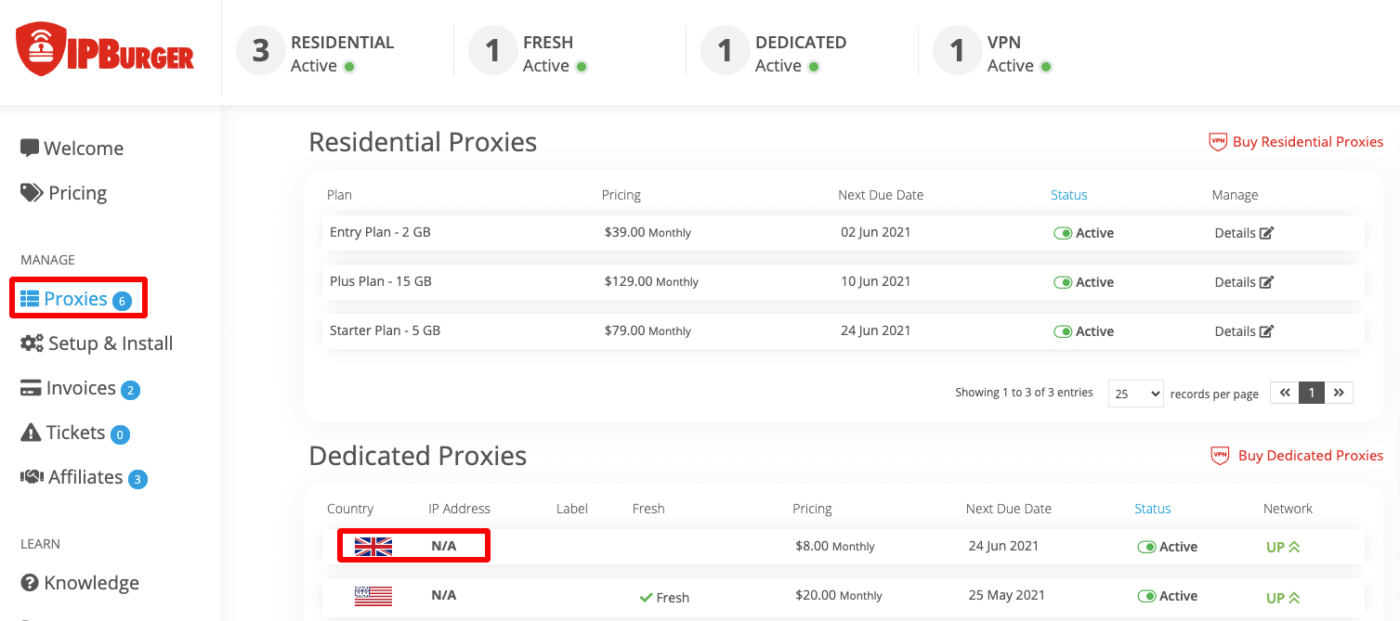Click the Buy Residential Proxies VPN icon
The width and height of the screenshot is (1400, 621).
click(x=1218, y=142)
